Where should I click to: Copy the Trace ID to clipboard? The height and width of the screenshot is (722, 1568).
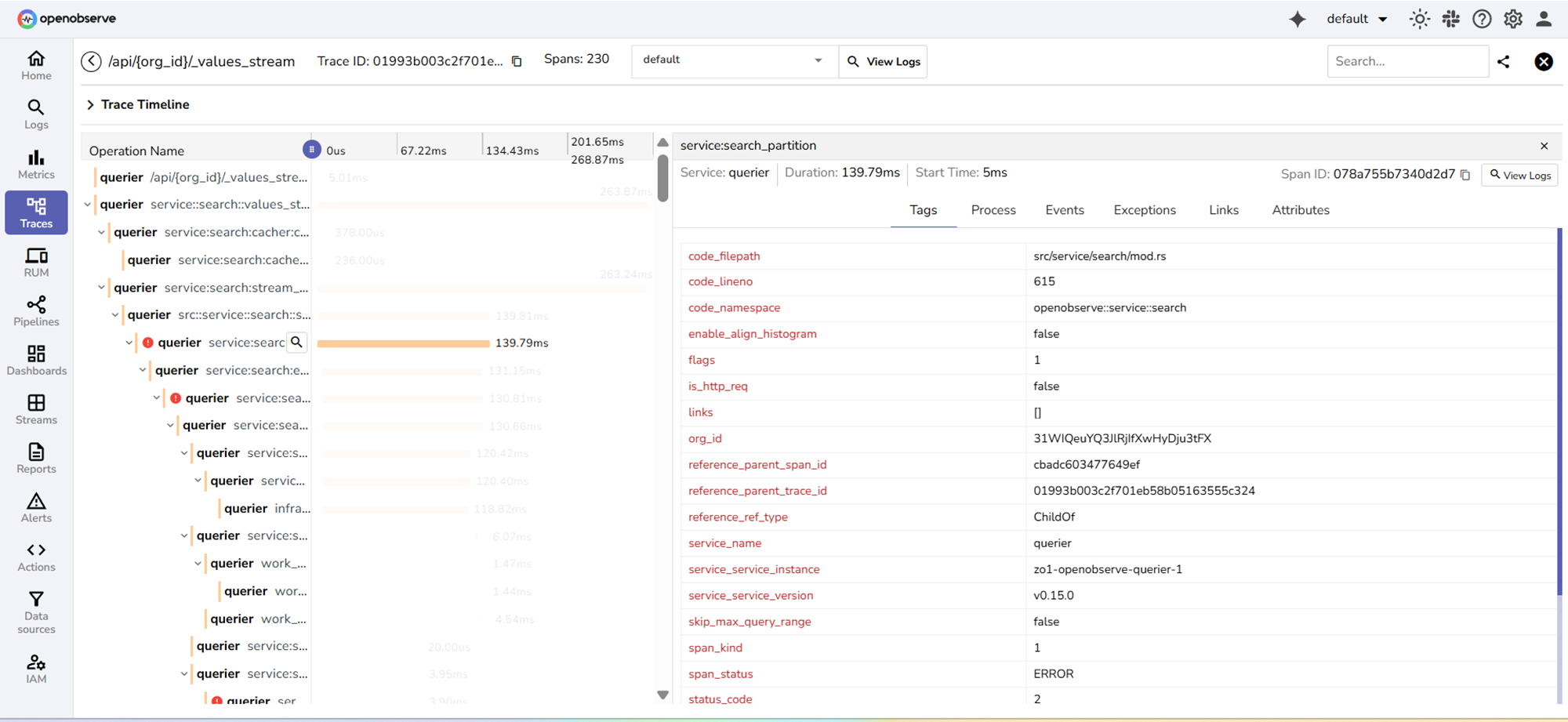(517, 61)
